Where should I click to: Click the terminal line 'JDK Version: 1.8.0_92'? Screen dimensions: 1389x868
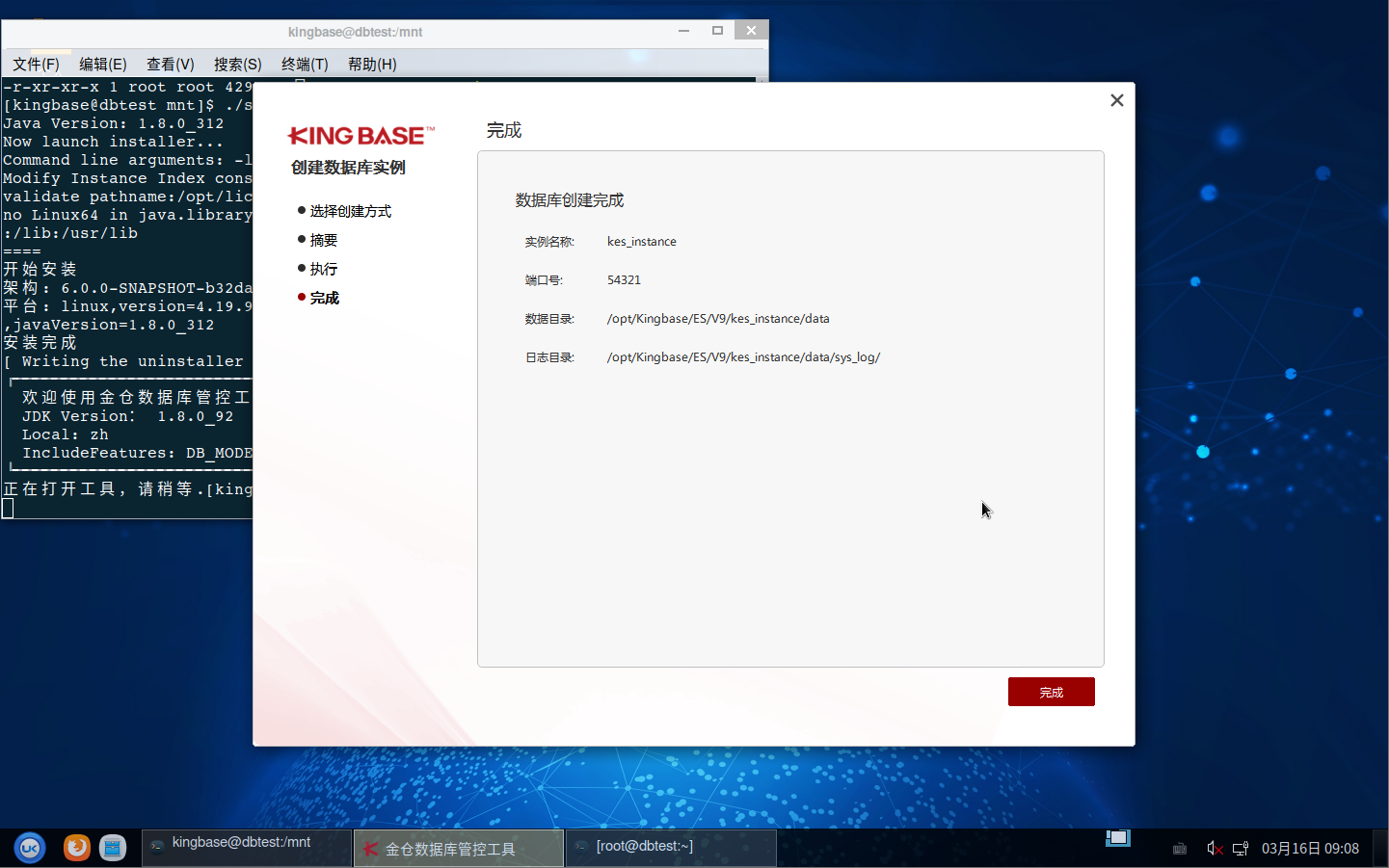pos(127,416)
